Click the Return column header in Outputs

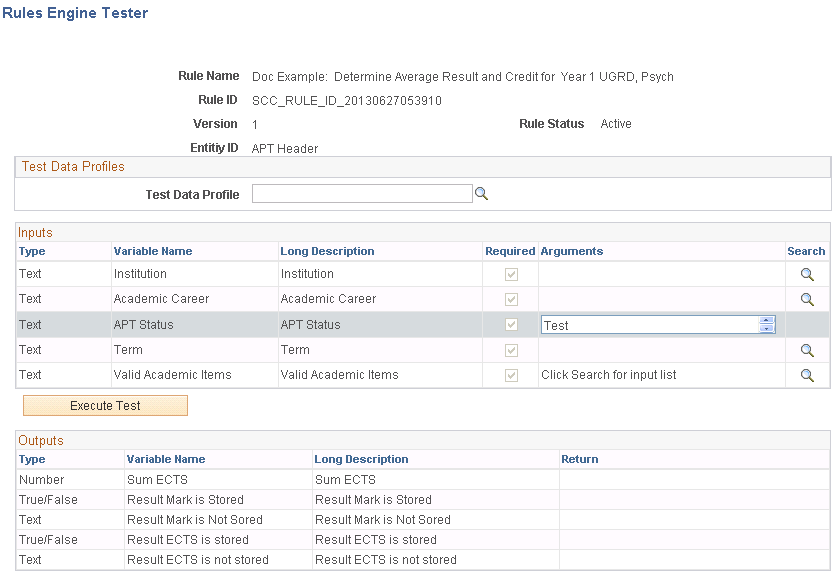578,459
